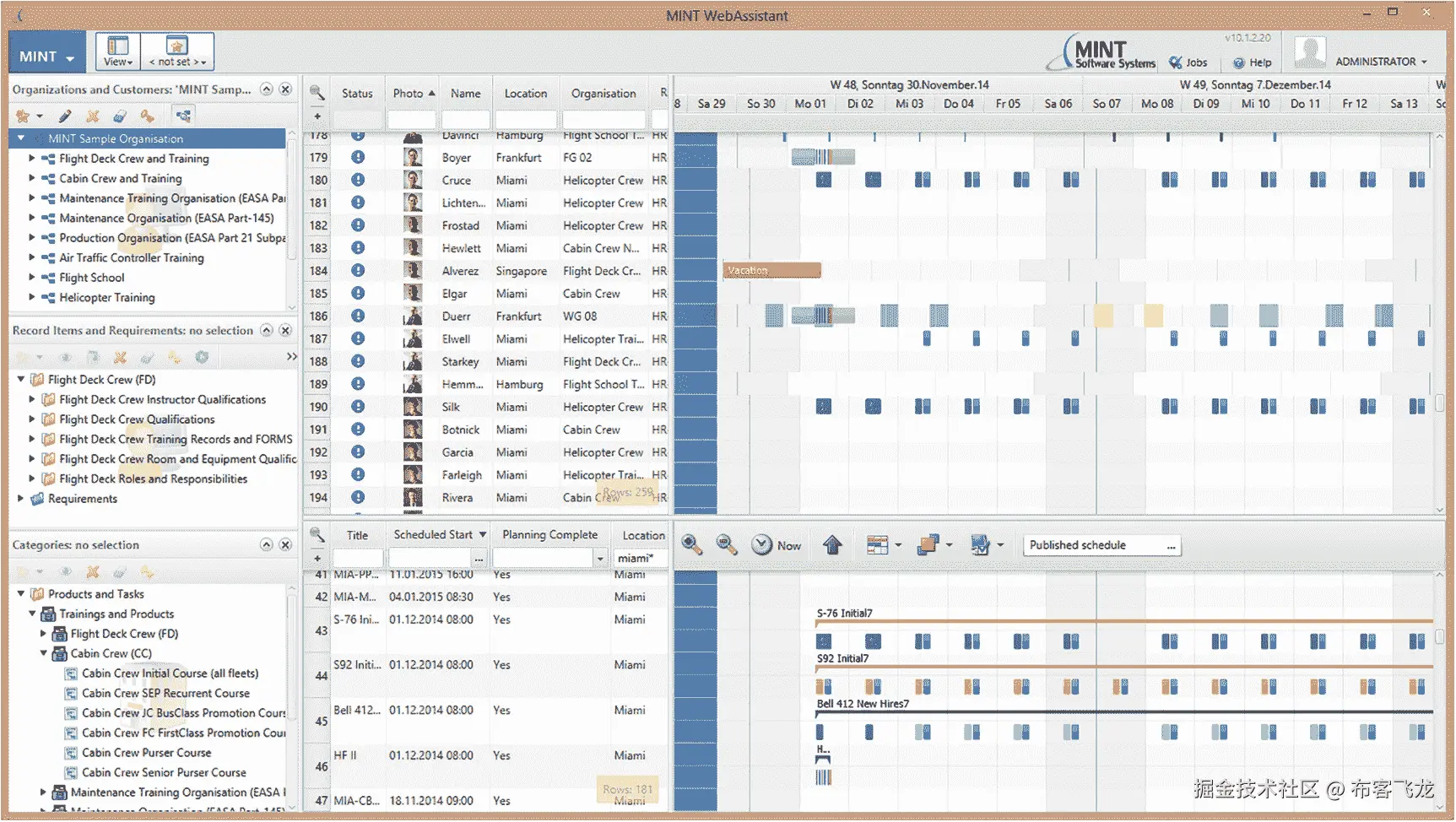
Task: Click Cruce's photo thumbnail
Action: click(413, 180)
